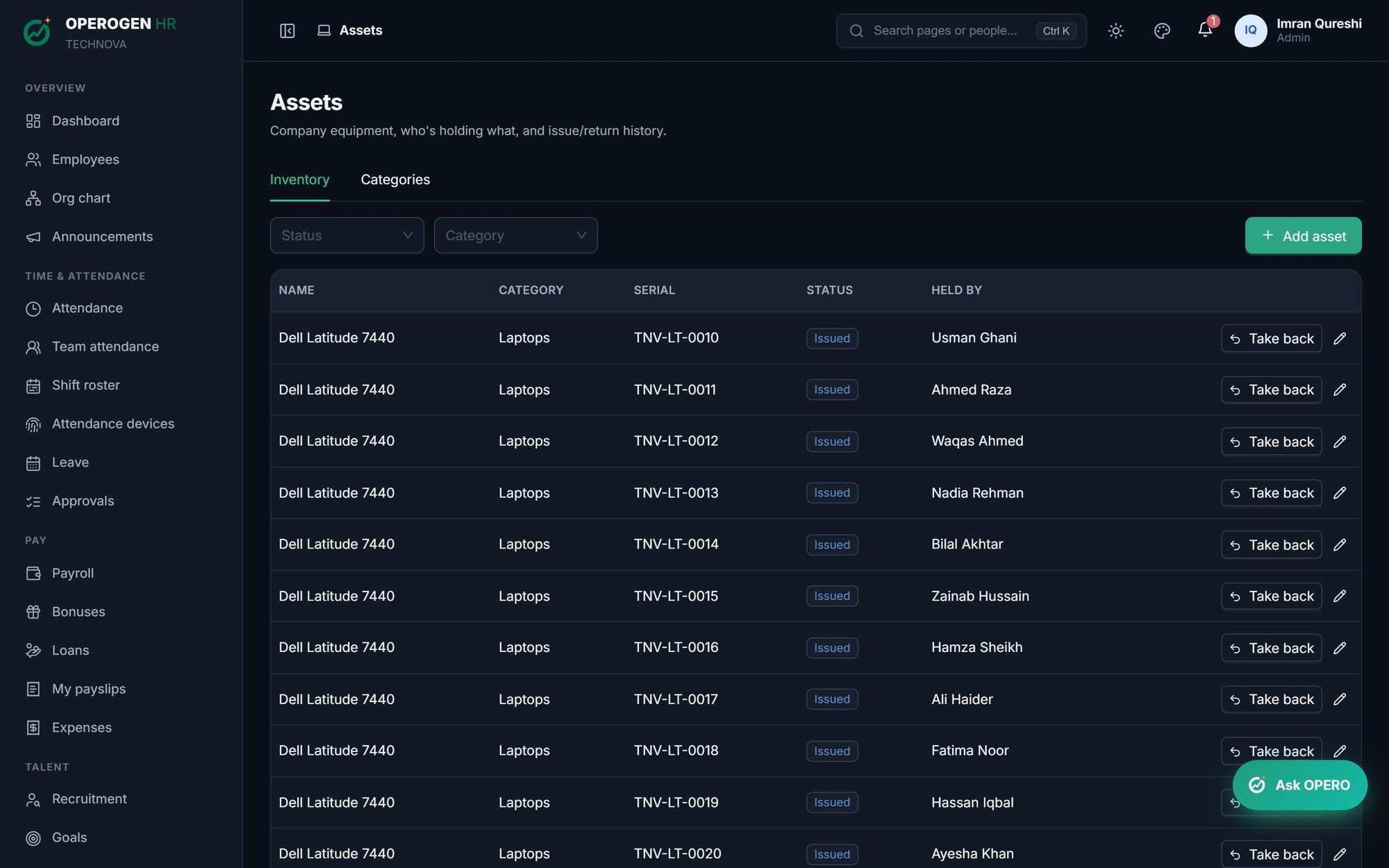
Task: Expand the Status filter dropdown
Action: (x=347, y=235)
